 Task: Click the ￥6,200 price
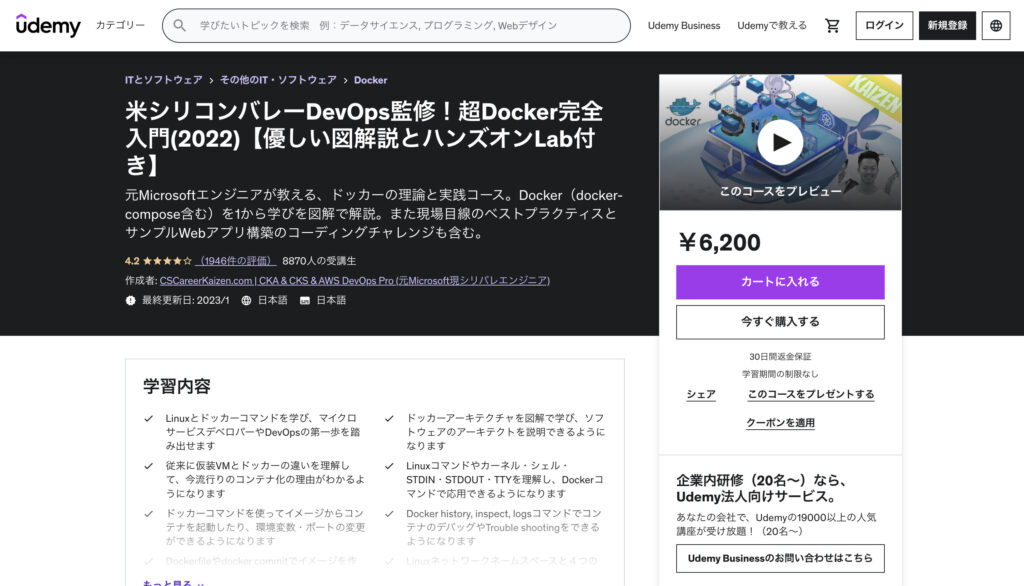click(x=718, y=242)
